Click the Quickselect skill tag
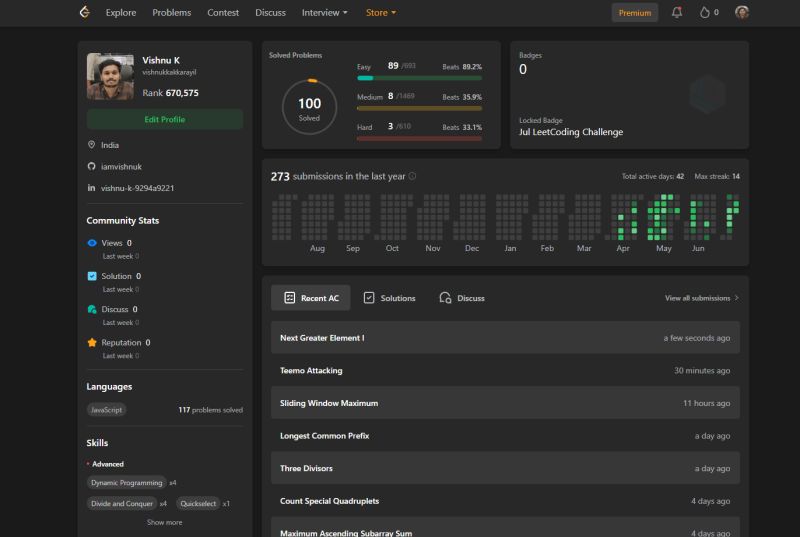This screenshot has height=537, width=800. 198,503
